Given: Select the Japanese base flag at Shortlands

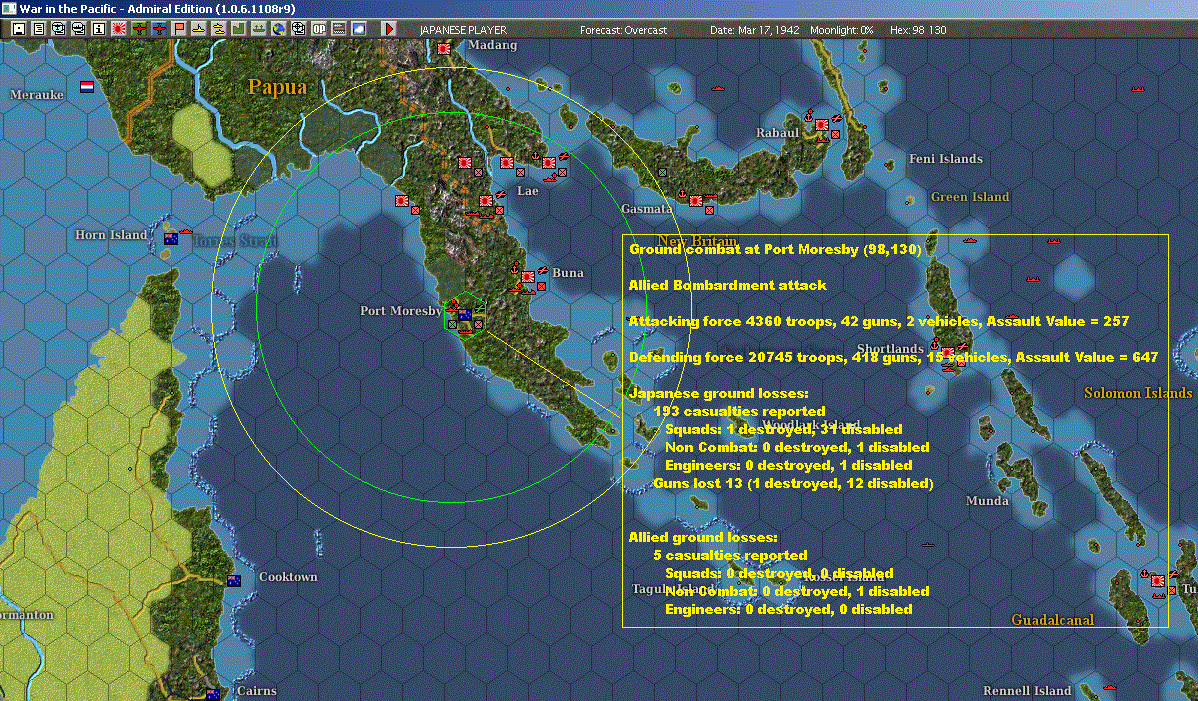Looking at the screenshot, I should [947, 354].
